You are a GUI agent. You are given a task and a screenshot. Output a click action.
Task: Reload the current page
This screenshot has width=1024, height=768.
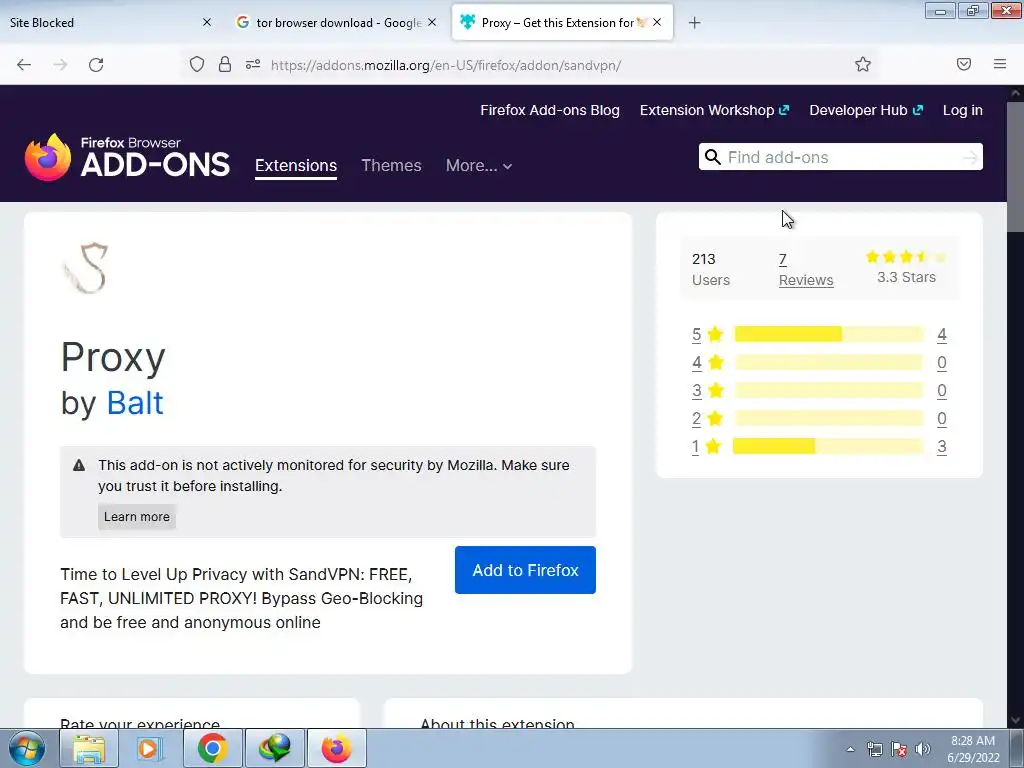coord(96,65)
